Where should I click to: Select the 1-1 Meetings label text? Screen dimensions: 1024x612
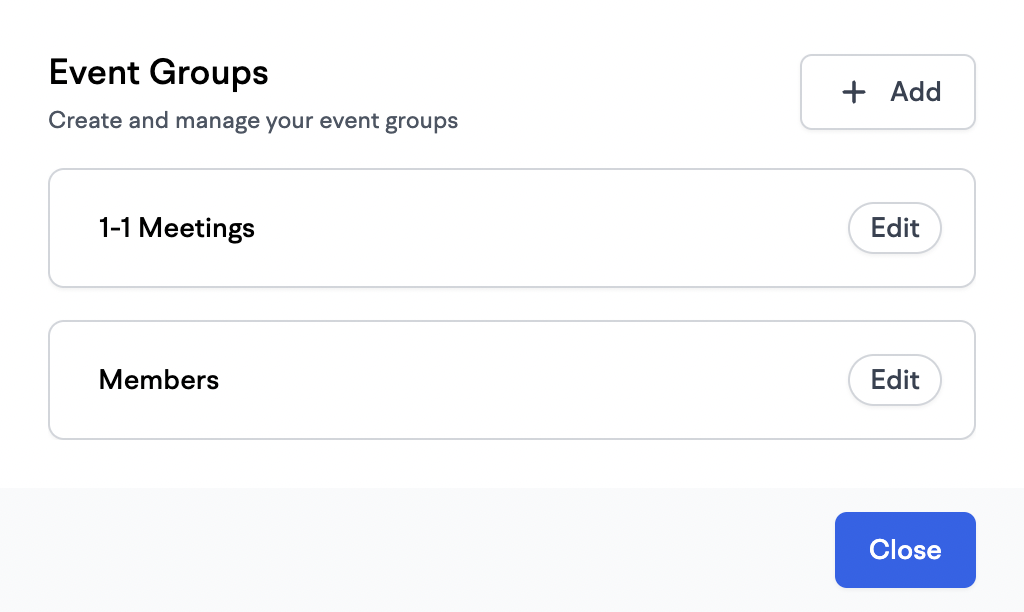point(177,229)
